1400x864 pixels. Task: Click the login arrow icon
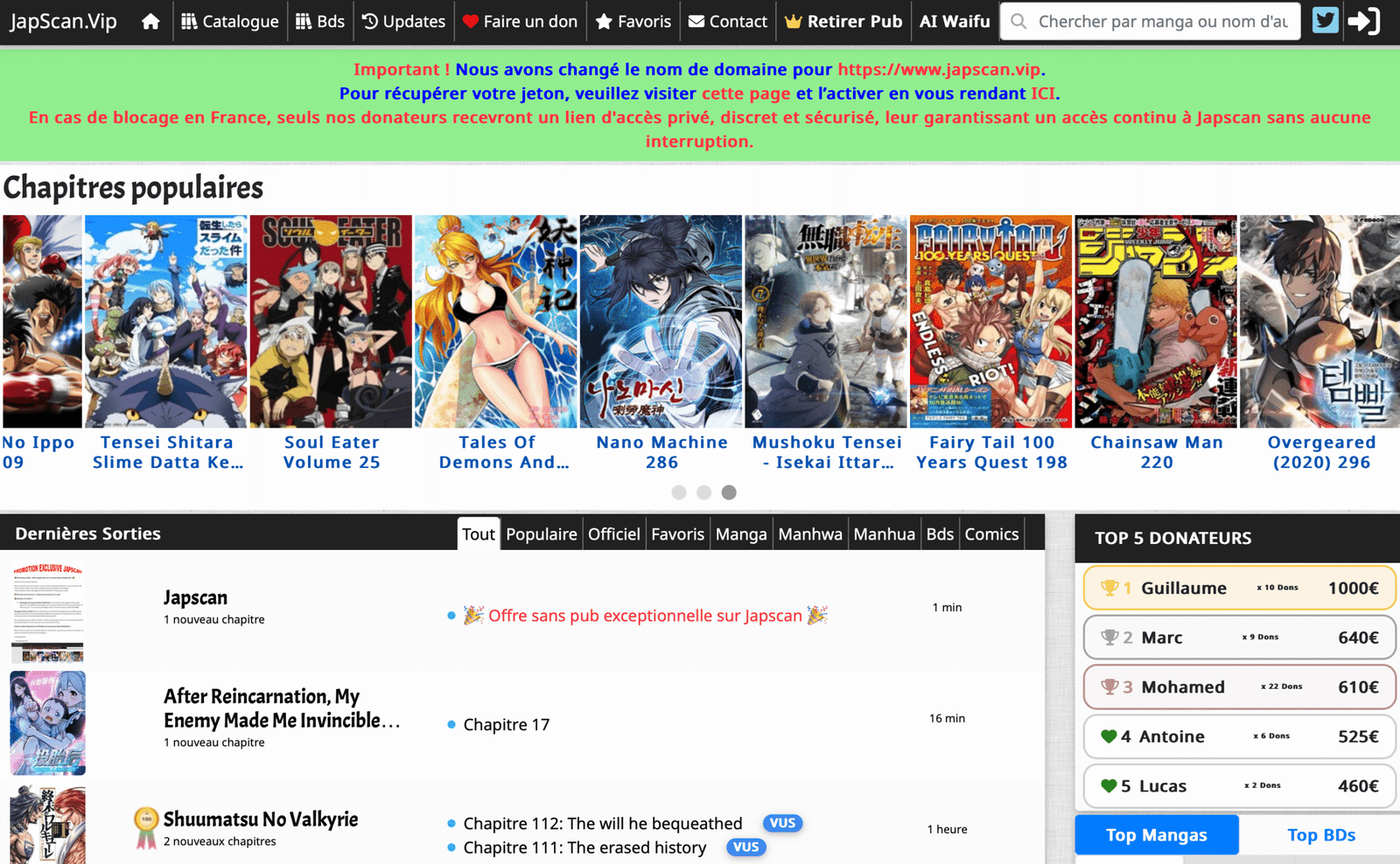(1363, 21)
